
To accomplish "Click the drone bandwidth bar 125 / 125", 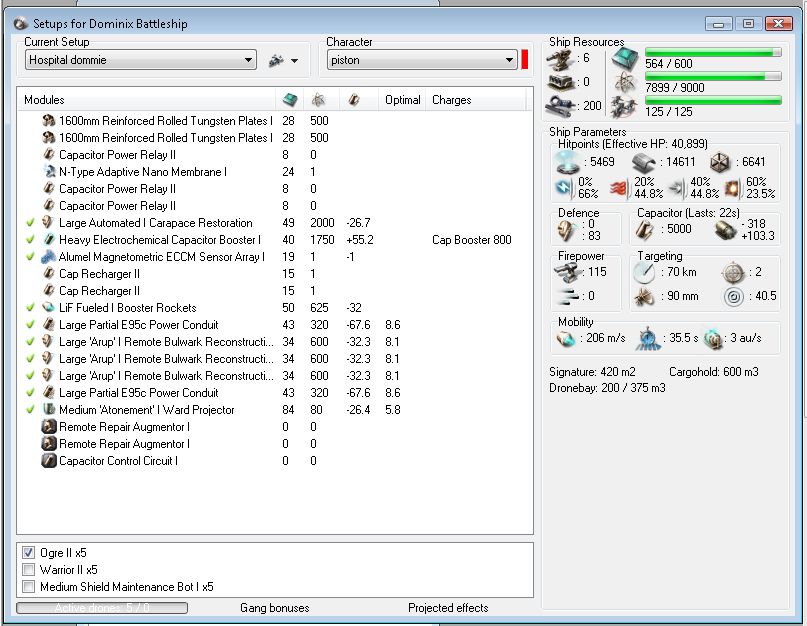I will click(713, 100).
